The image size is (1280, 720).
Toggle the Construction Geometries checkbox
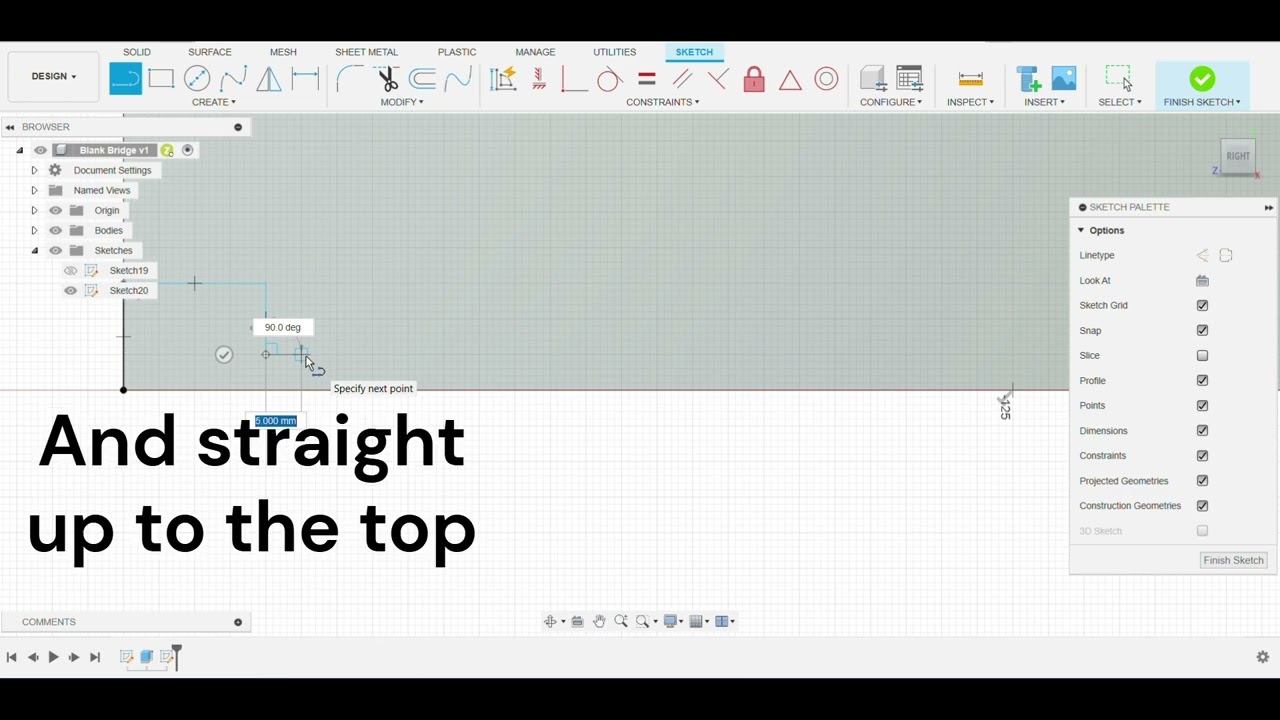point(1202,506)
